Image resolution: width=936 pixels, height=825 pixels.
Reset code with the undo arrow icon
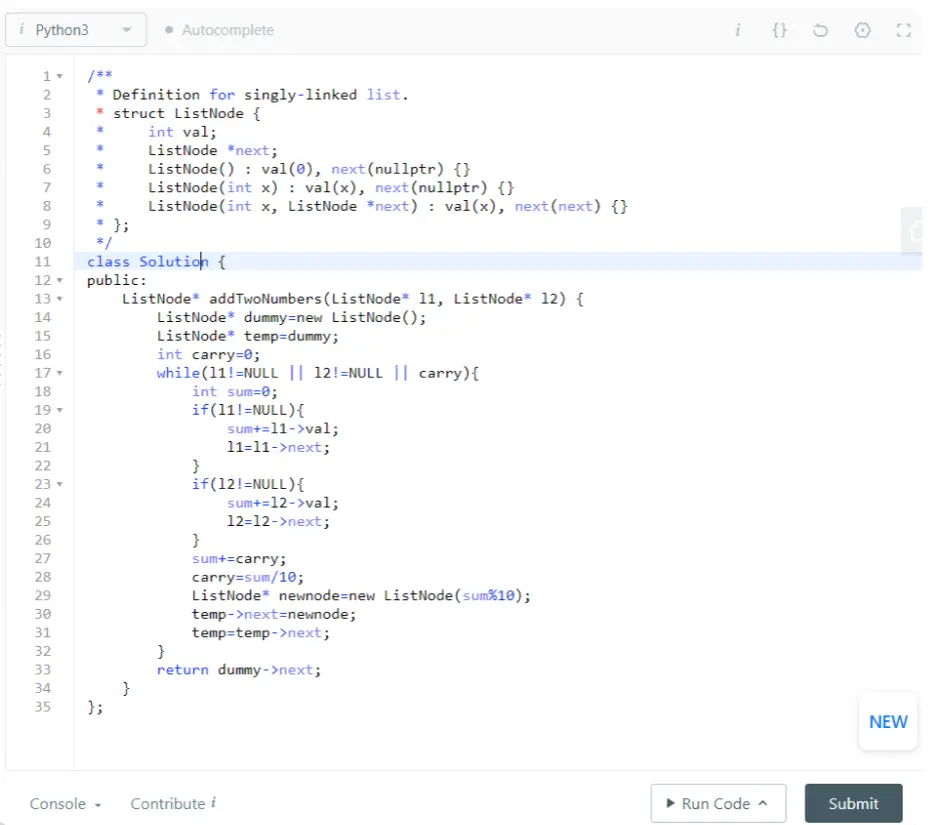point(821,30)
